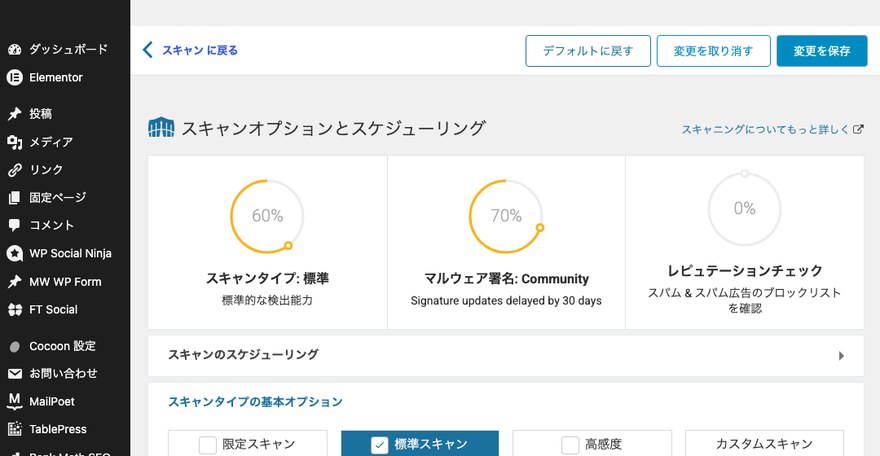Click the chain icon beside リンク
Viewport: 880px width, 456px height.
(x=15, y=170)
